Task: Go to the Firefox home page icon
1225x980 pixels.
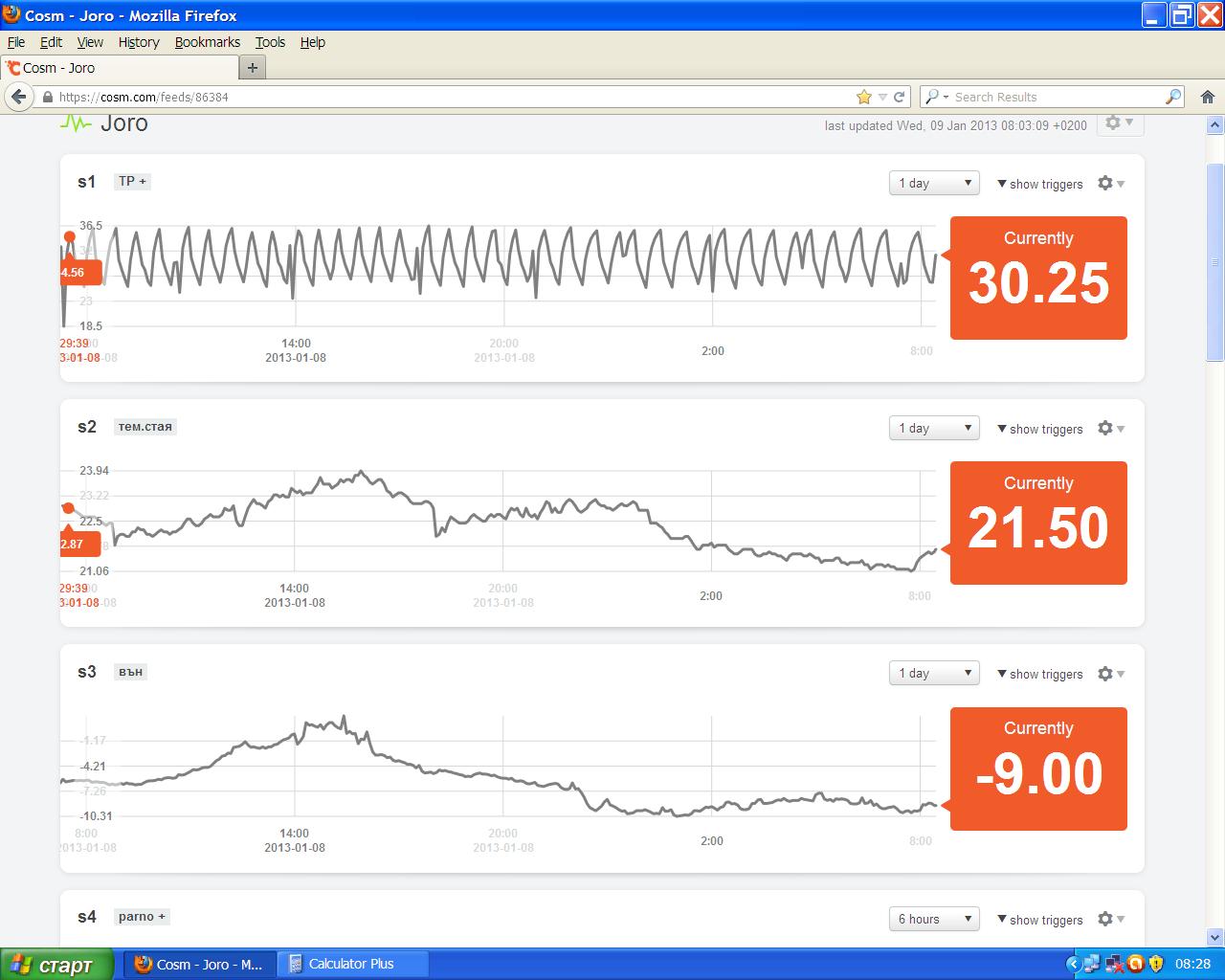Action: (1207, 97)
